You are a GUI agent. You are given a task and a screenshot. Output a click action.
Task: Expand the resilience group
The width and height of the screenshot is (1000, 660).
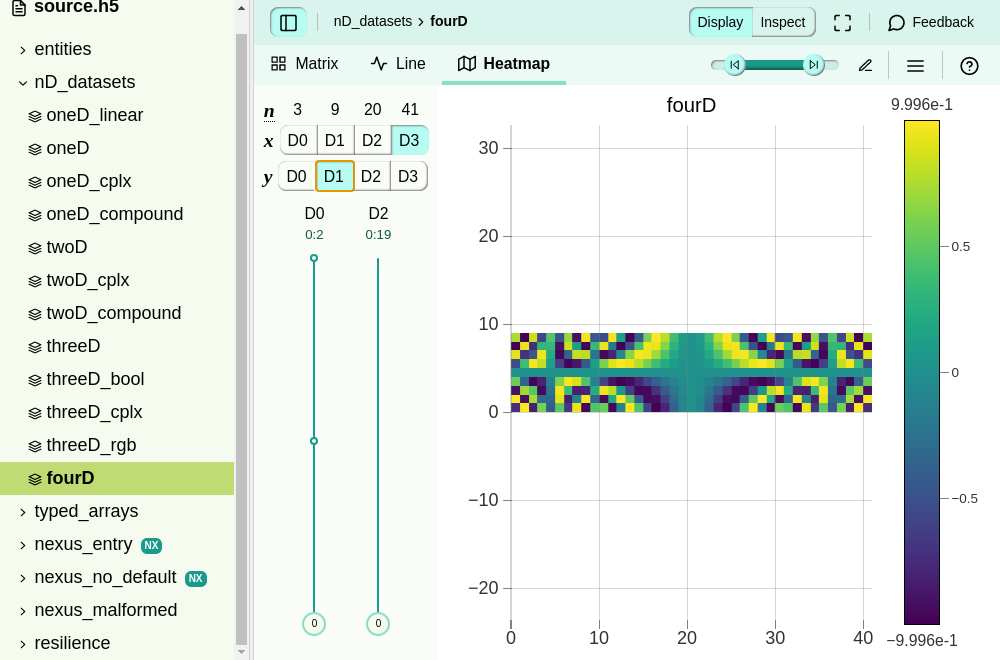coord(117,643)
